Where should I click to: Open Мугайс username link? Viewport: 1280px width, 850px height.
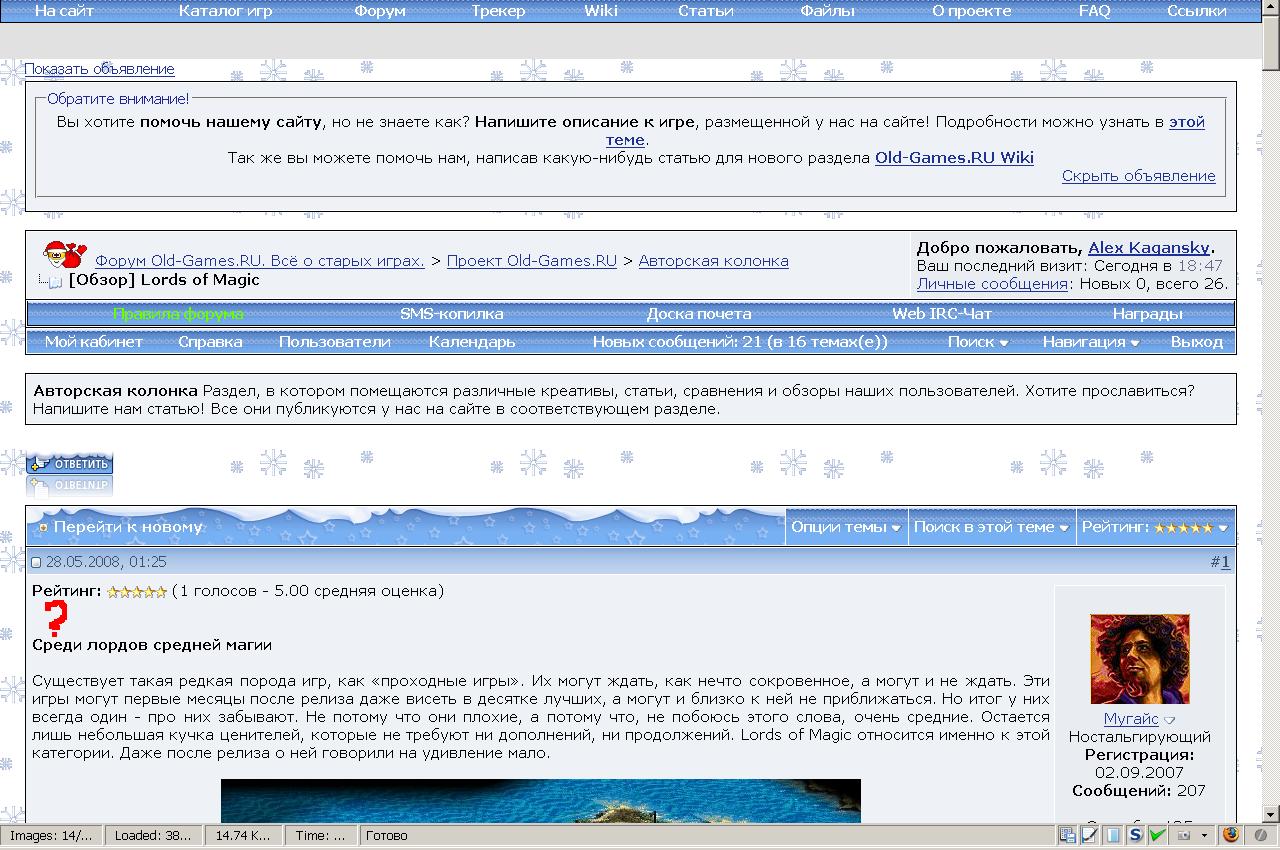tap(1131, 719)
